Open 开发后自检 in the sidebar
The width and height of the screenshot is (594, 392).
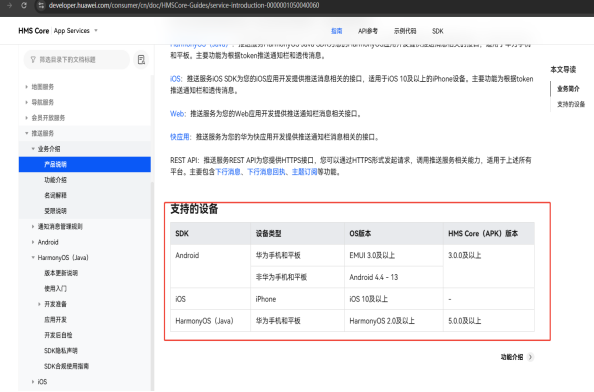[58, 335]
